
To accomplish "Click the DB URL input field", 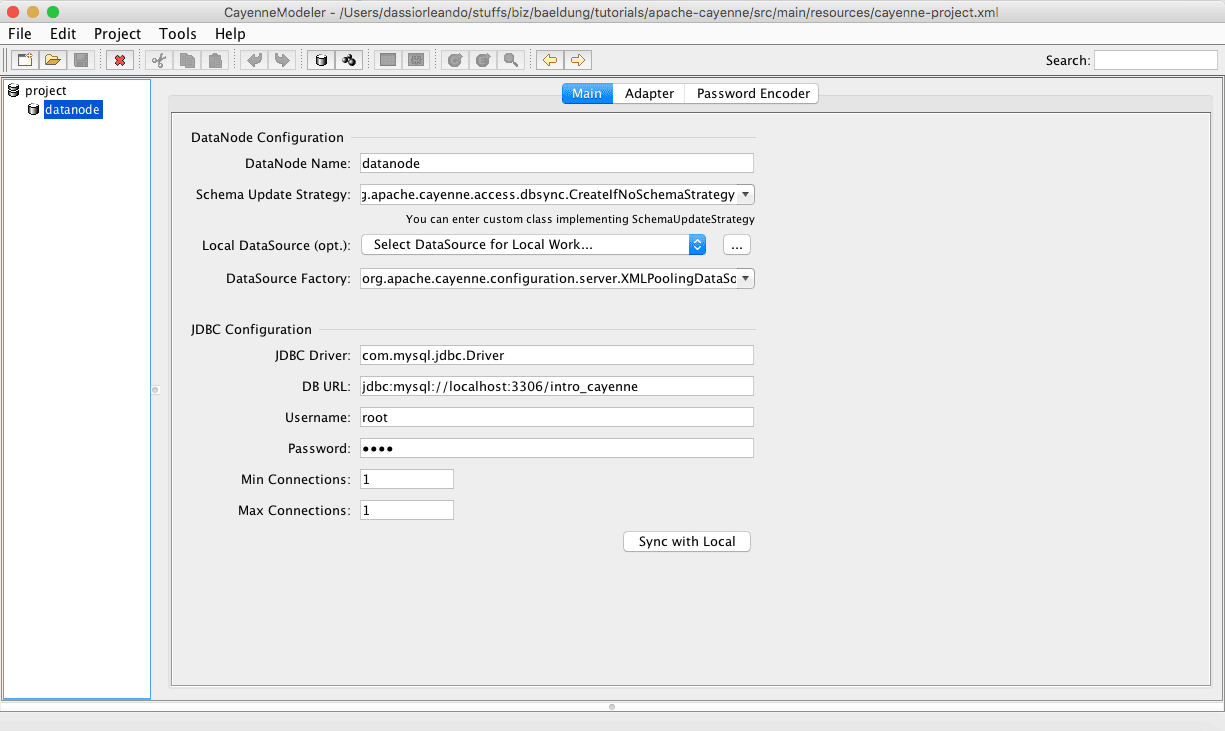I will pos(556,387).
